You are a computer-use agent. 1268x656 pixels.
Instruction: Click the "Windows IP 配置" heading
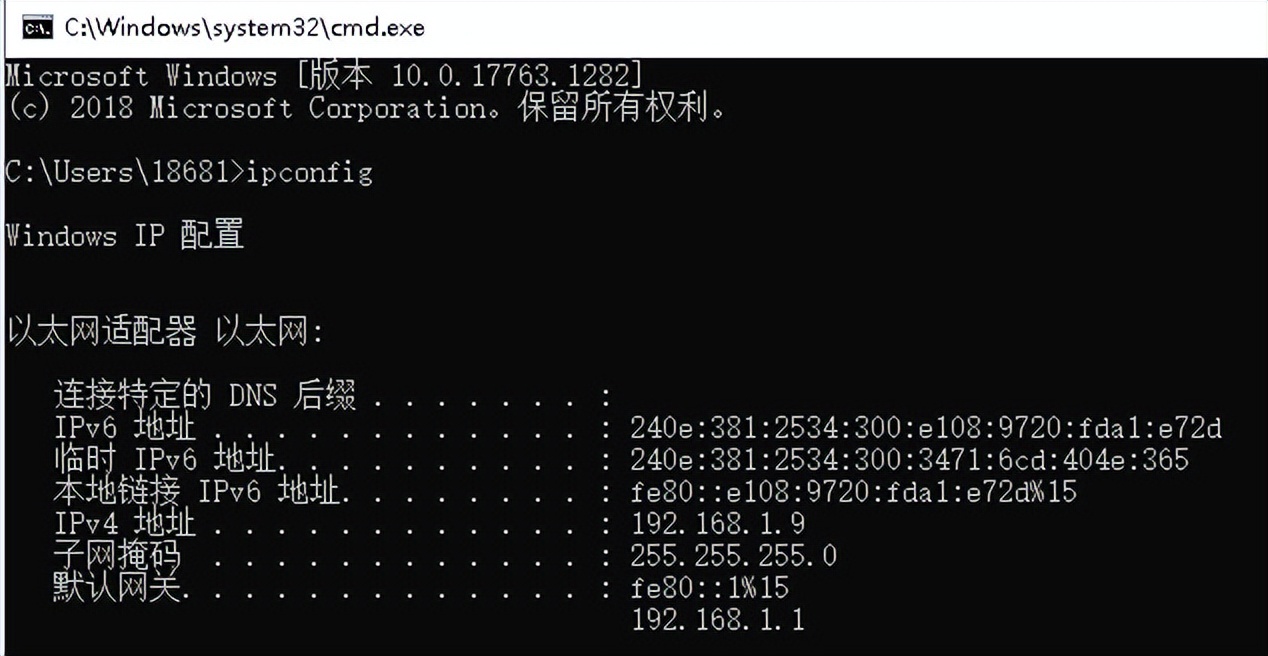(x=124, y=236)
